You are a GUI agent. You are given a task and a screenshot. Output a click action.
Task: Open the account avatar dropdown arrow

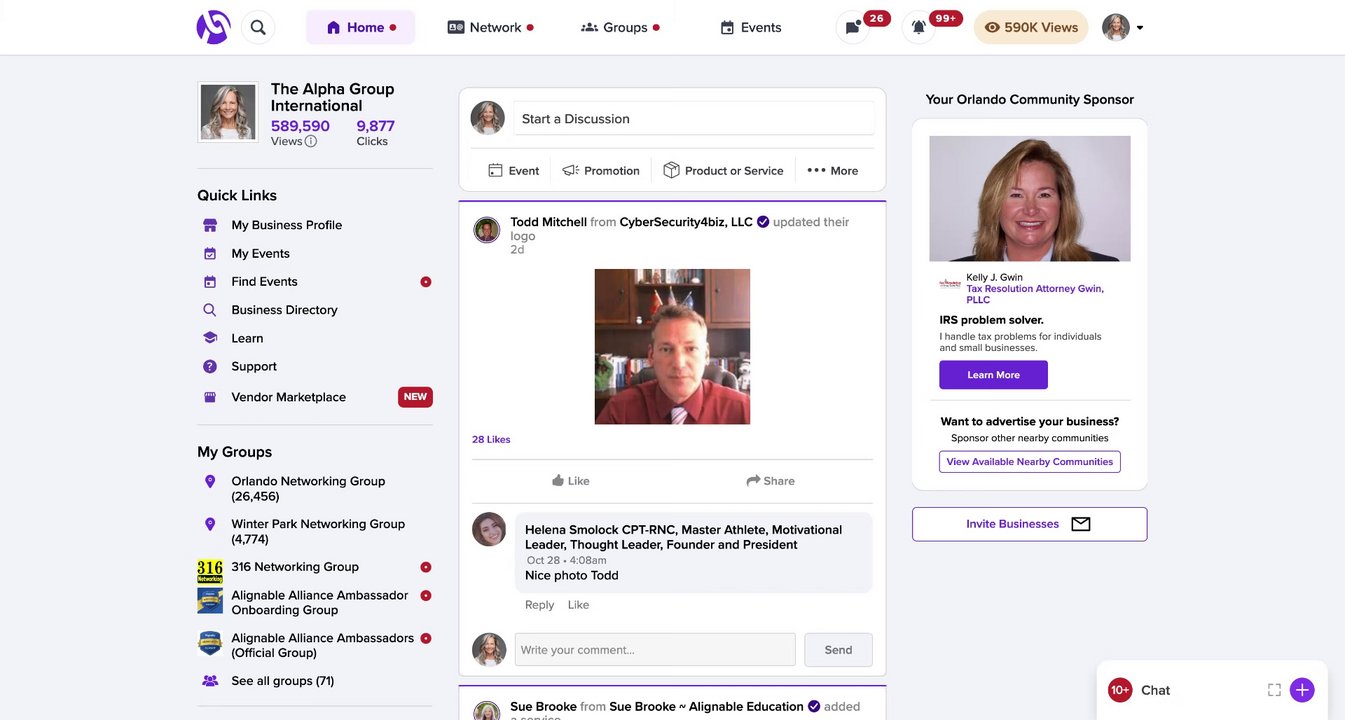coord(1140,28)
